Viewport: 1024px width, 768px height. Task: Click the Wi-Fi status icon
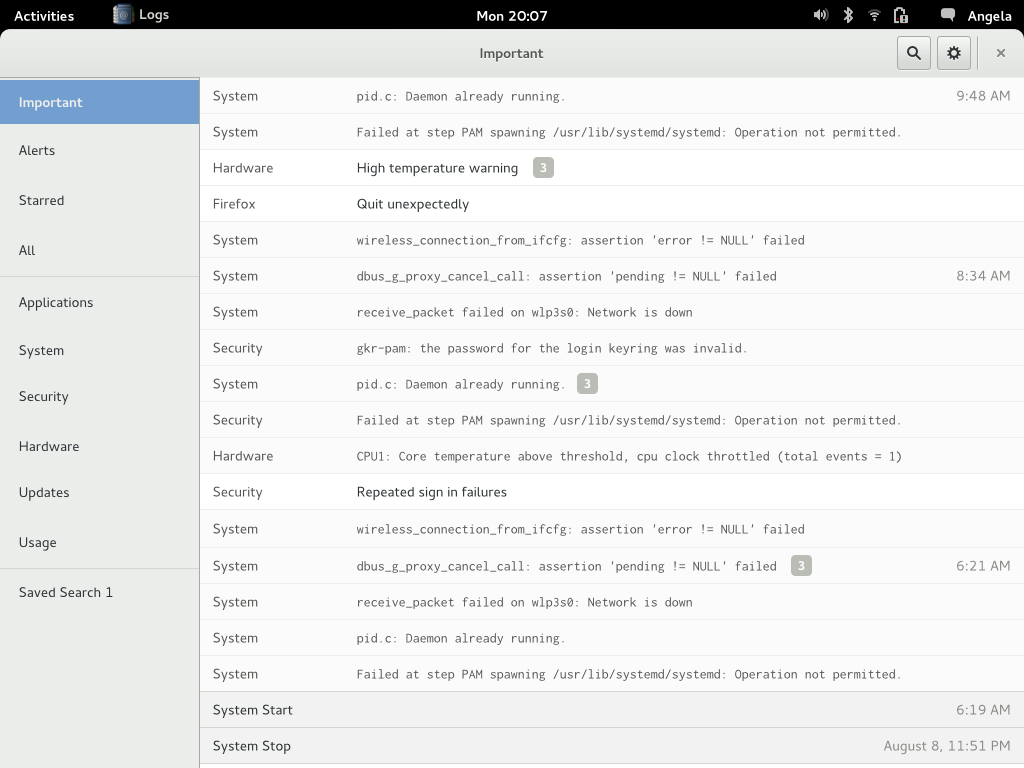(874, 15)
